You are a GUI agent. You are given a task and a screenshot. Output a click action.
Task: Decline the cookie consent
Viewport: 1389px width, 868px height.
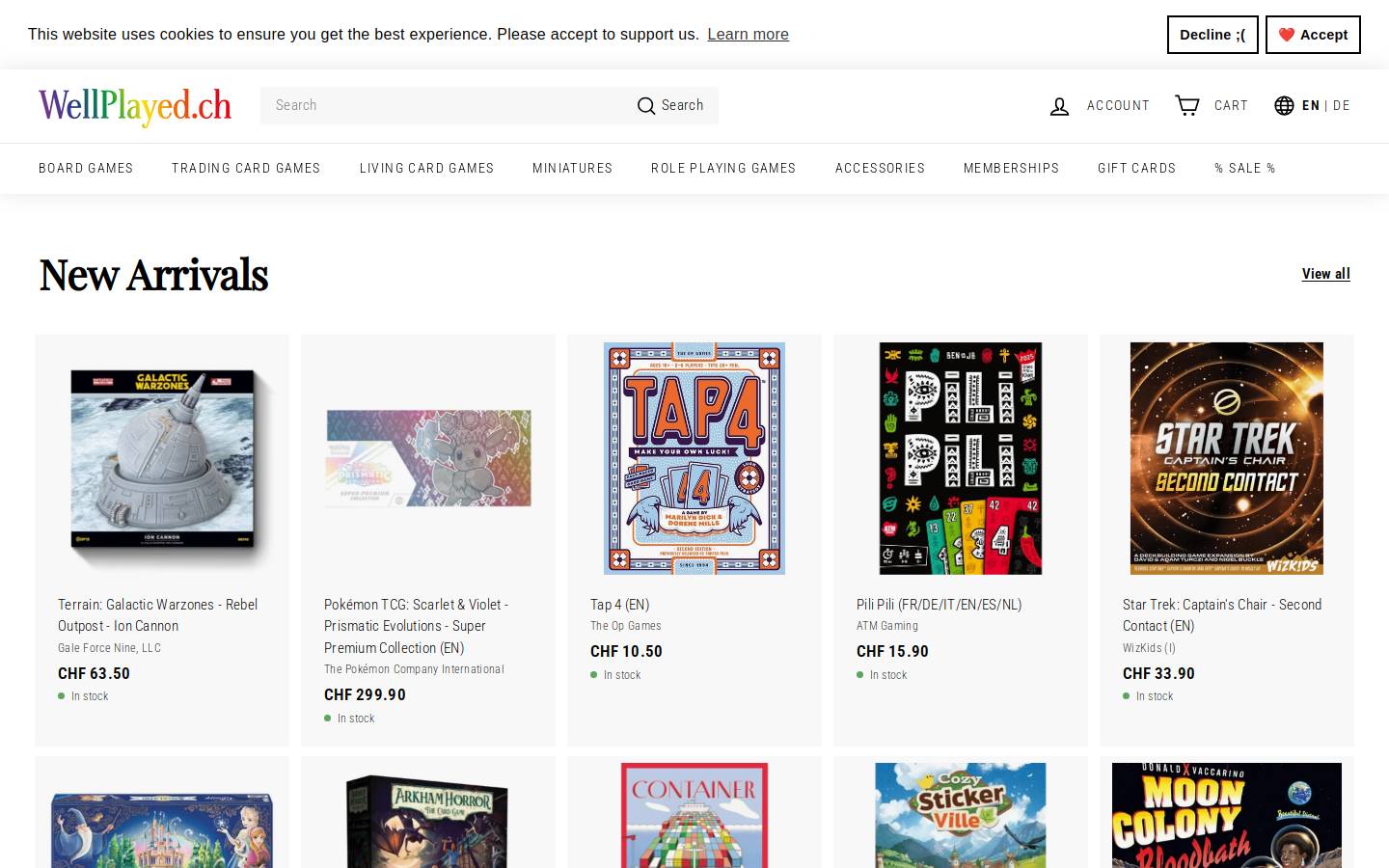(x=1212, y=35)
